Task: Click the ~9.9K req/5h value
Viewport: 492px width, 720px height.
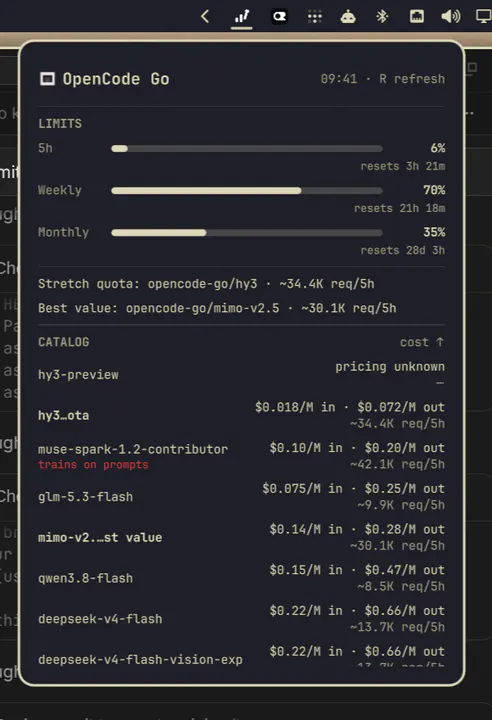Action: [x=401, y=505]
